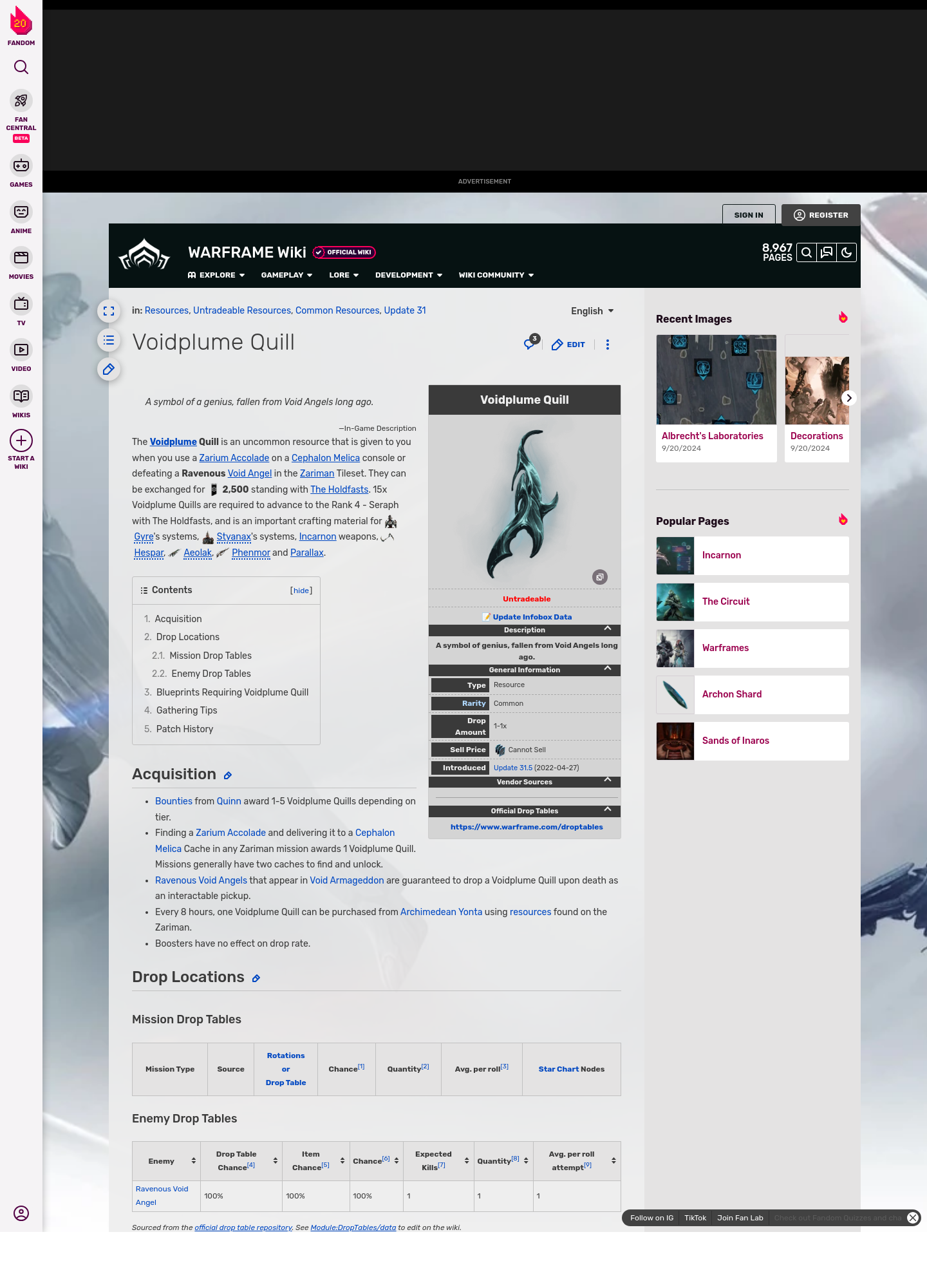
Task: Click Join Fan Lab in promo bar
Action: tap(740, 1218)
